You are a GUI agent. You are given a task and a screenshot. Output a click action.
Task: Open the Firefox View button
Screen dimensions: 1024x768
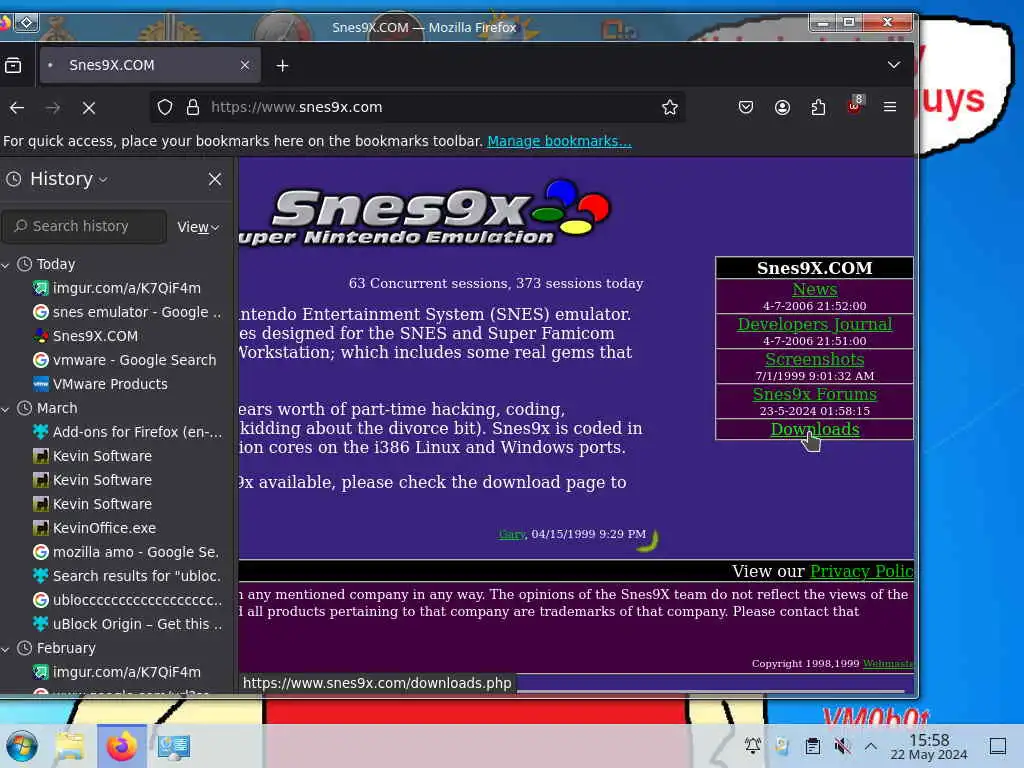(13, 65)
